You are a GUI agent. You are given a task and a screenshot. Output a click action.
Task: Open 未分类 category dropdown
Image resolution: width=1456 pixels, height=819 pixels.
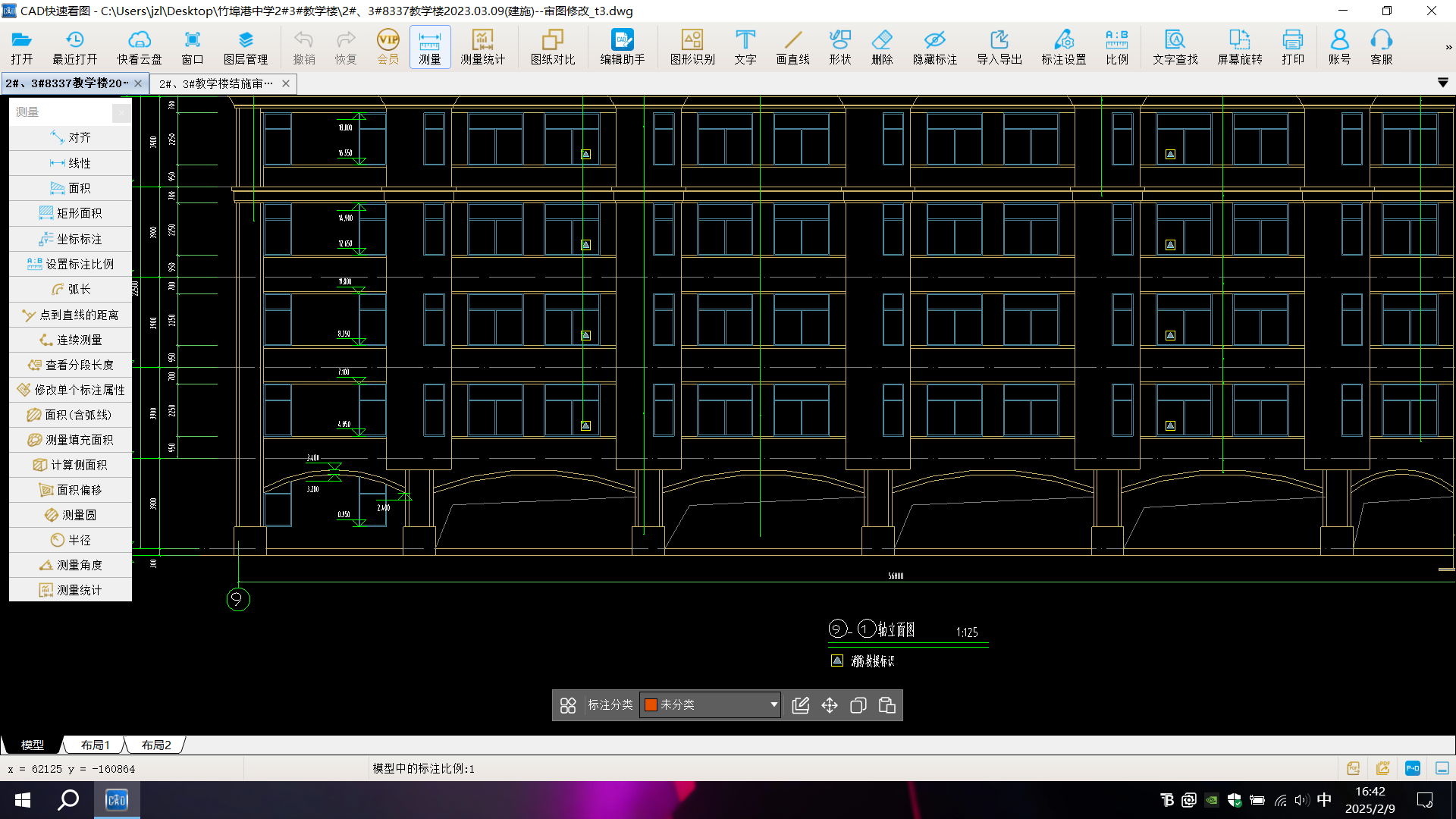pyautogui.click(x=711, y=704)
